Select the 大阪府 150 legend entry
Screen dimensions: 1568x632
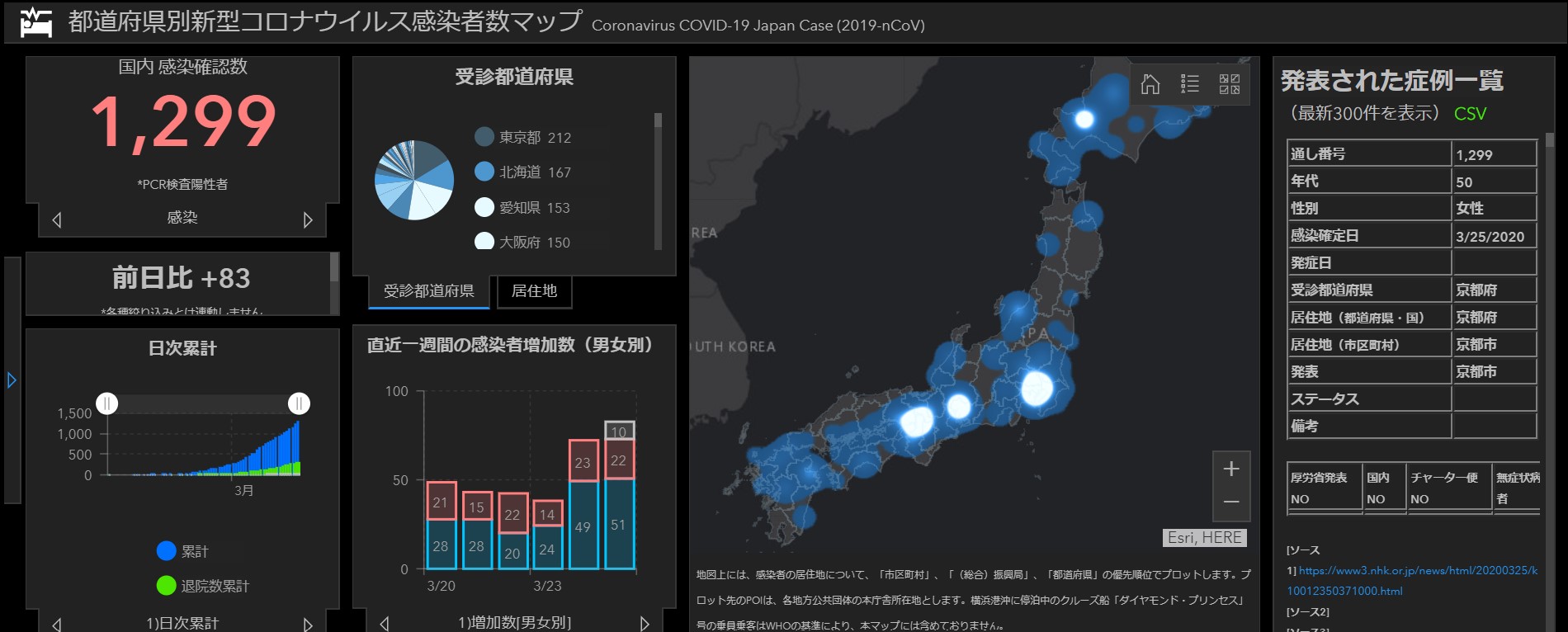pos(523,242)
